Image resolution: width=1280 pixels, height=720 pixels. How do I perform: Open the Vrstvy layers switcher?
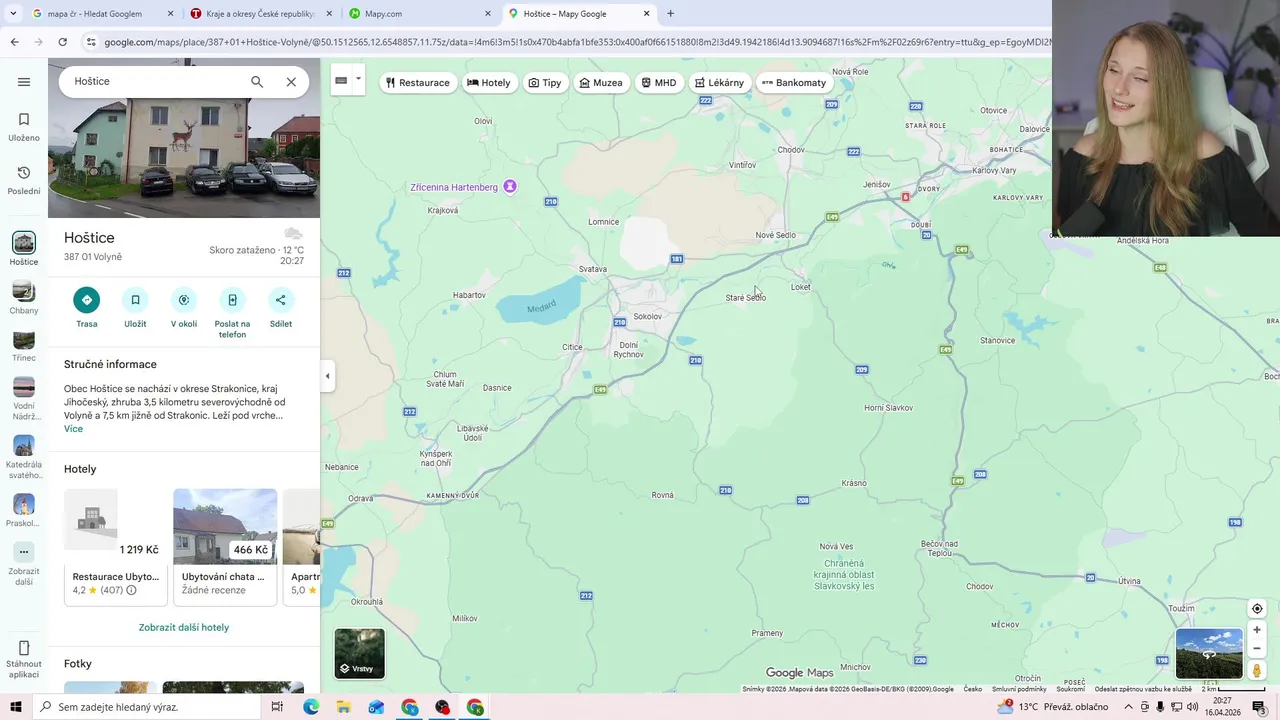click(359, 653)
